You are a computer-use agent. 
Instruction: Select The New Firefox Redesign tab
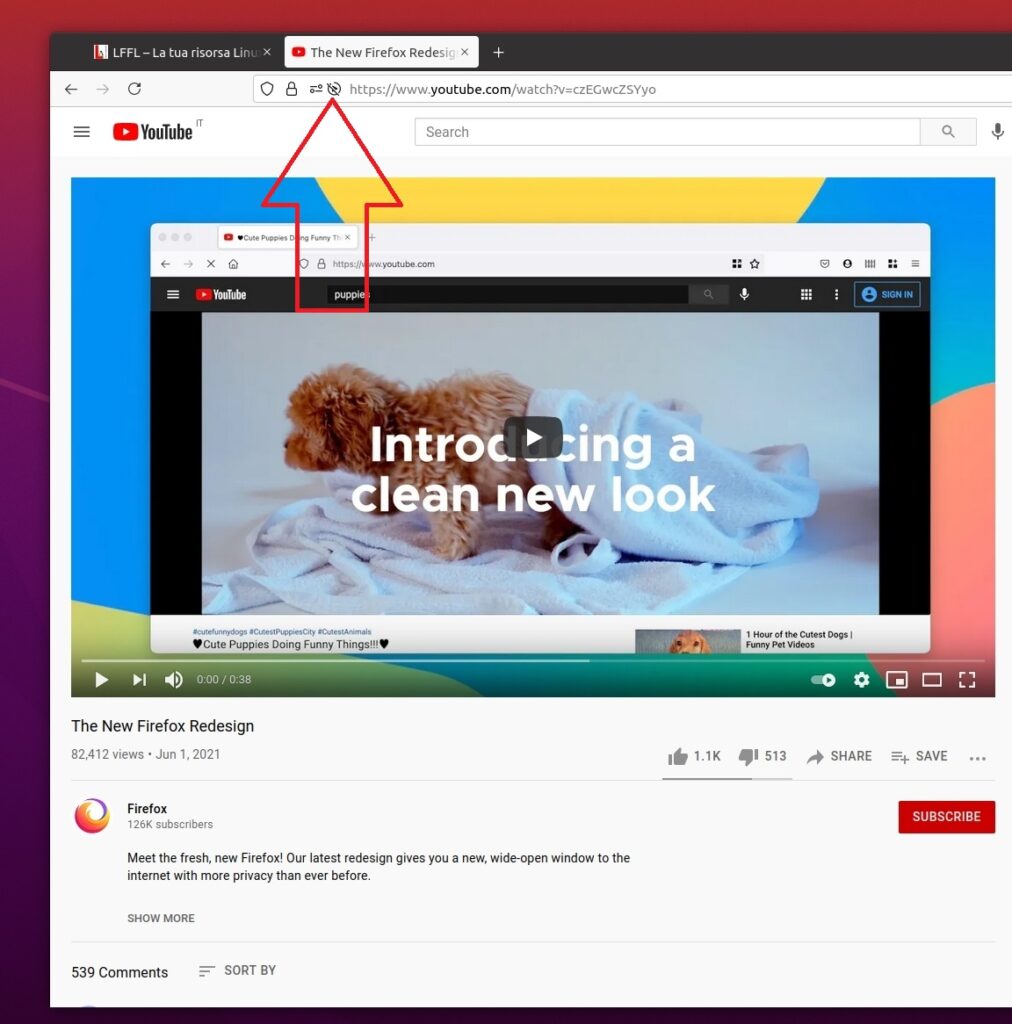(x=381, y=52)
